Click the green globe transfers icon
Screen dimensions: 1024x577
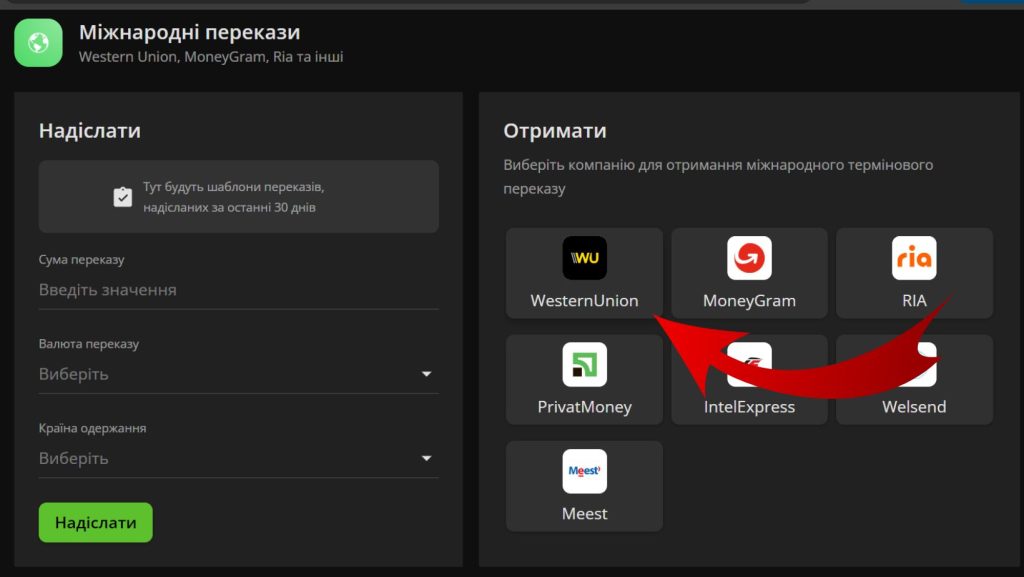(x=37, y=43)
